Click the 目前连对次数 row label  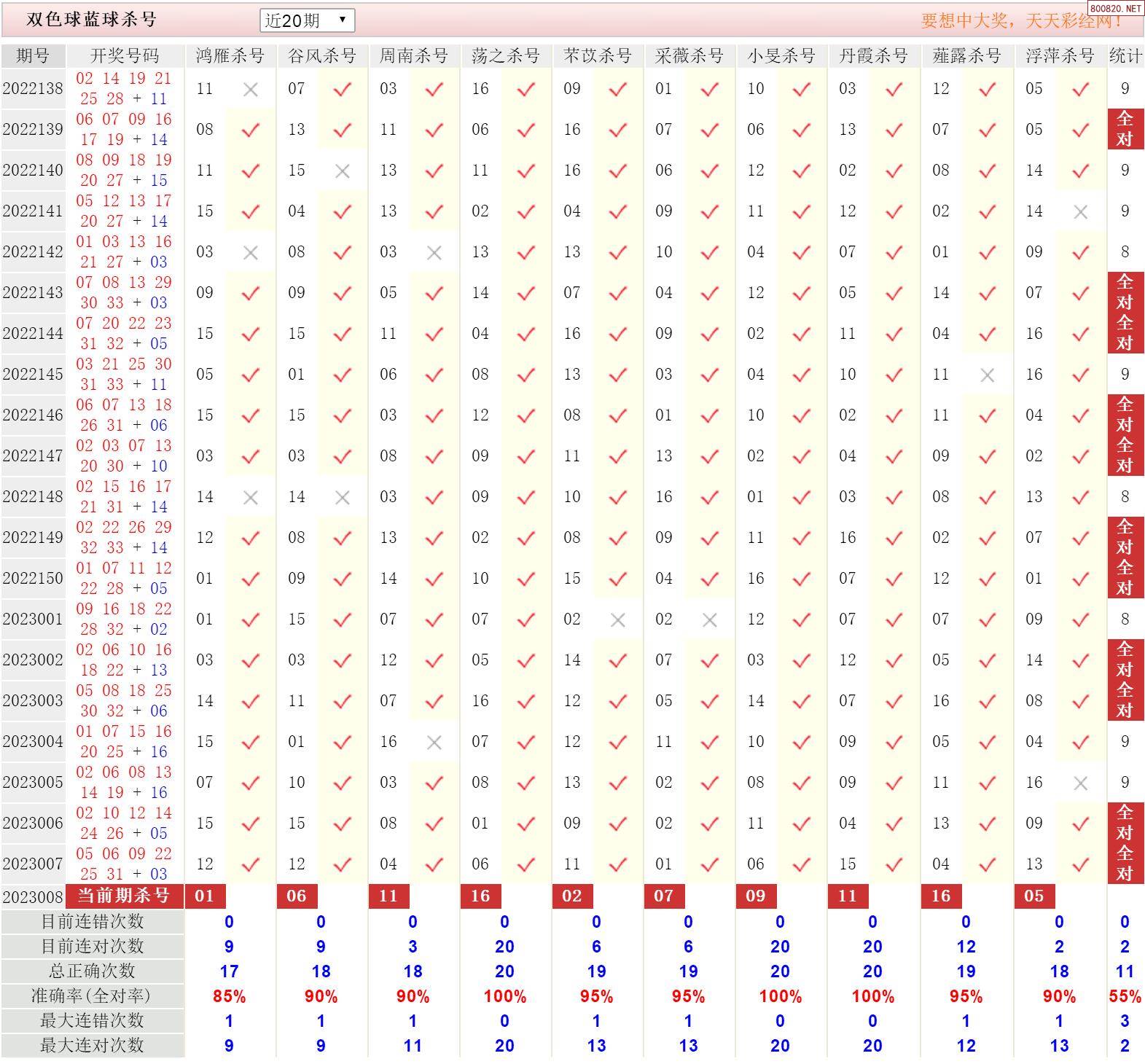click(x=93, y=947)
